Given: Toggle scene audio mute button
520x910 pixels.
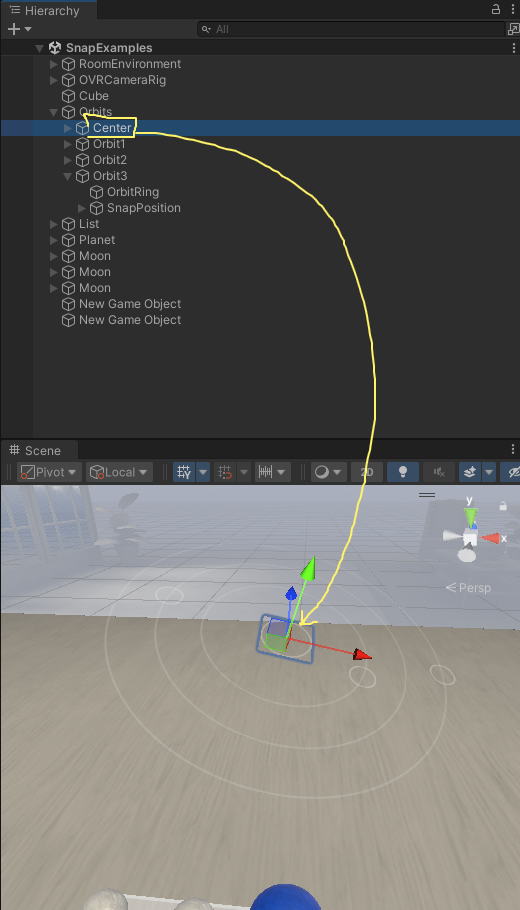Looking at the screenshot, I should click(x=439, y=472).
